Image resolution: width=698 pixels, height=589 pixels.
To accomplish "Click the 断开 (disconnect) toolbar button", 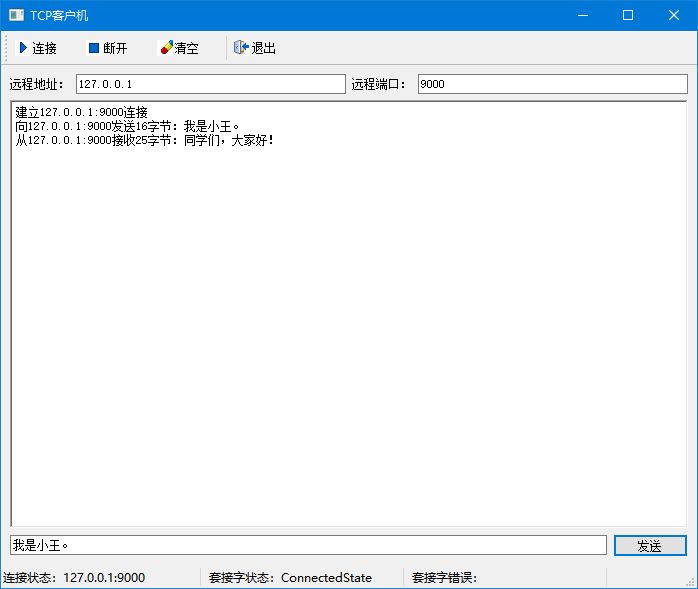I will click(108, 48).
